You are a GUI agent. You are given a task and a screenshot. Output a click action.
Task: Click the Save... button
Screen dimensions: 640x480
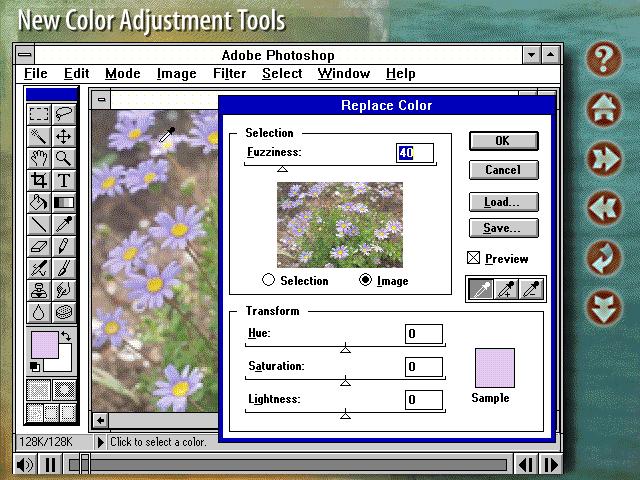[x=504, y=228]
